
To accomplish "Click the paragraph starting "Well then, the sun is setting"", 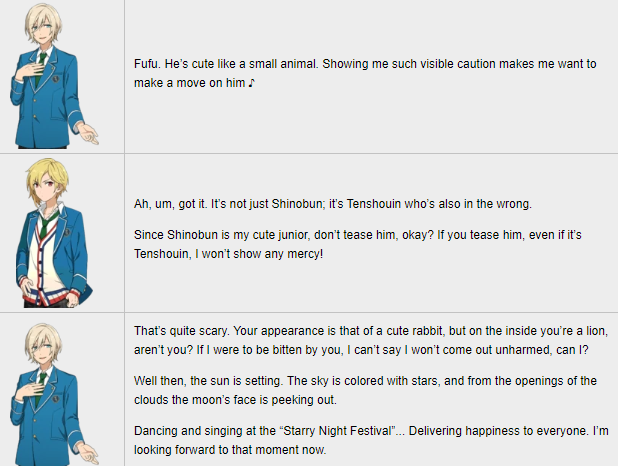I will [365, 390].
